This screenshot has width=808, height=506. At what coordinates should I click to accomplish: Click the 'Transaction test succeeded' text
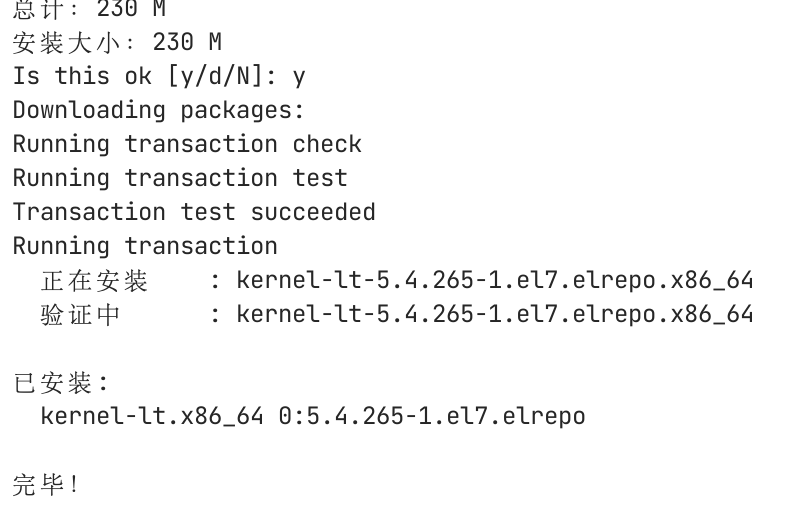[x=194, y=212]
